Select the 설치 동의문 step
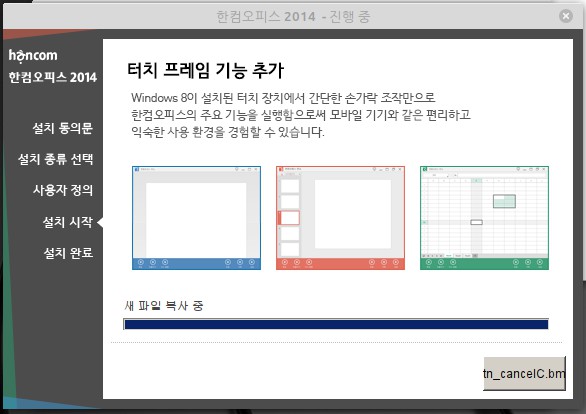This screenshot has width=586, height=414. tap(62, 128)
